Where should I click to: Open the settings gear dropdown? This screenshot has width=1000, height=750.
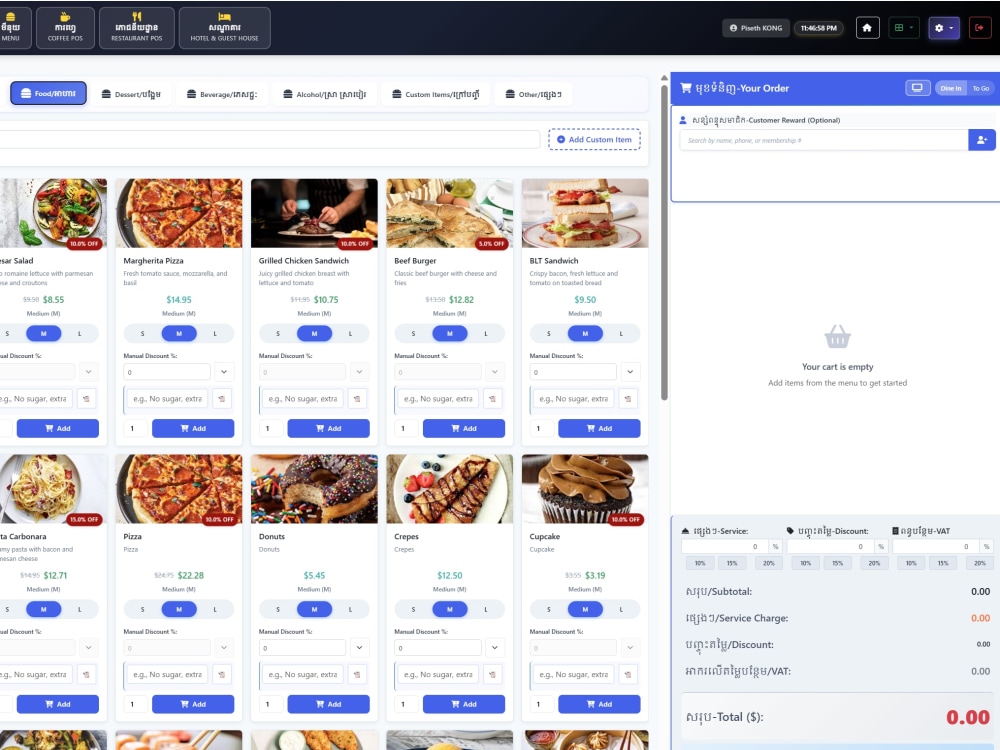944,28
